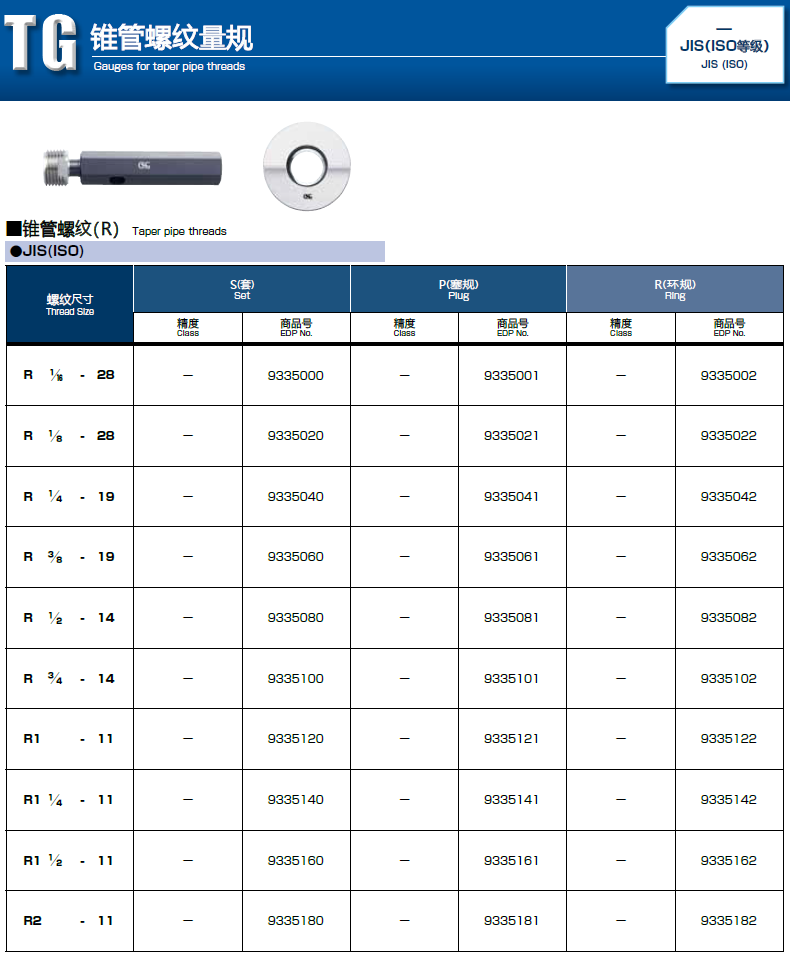The height and width of the screenshot is (960, 790).
Task: Click the ring gauge product image
Action: tap(307, 167)
